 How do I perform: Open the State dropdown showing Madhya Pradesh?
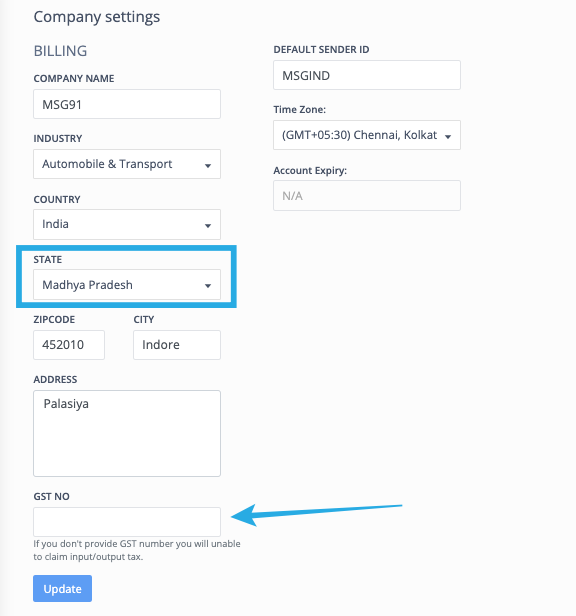pyautogui.click(x=127, y=284)
